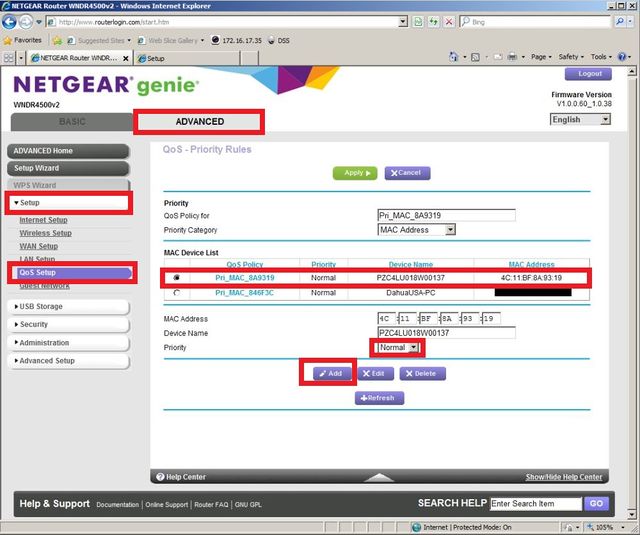This screenshot has height=535, width=640.
Task: Collapse the Setup section
Action: click(69, 202)
